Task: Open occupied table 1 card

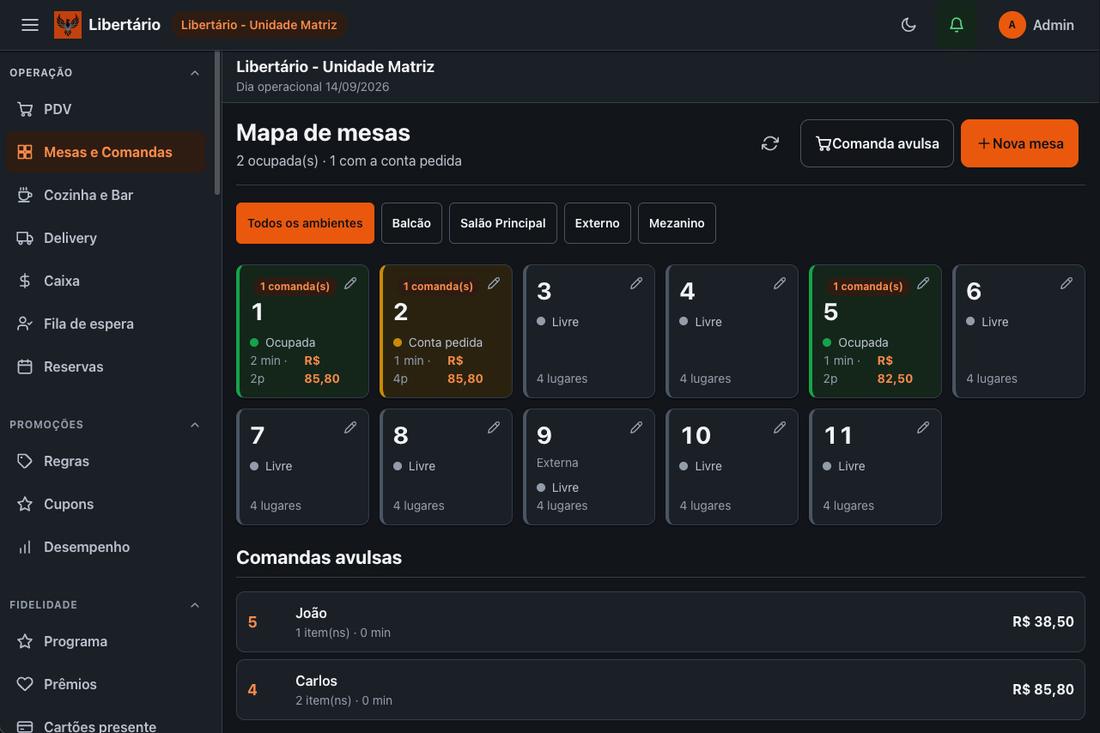Action: (302, 331)
